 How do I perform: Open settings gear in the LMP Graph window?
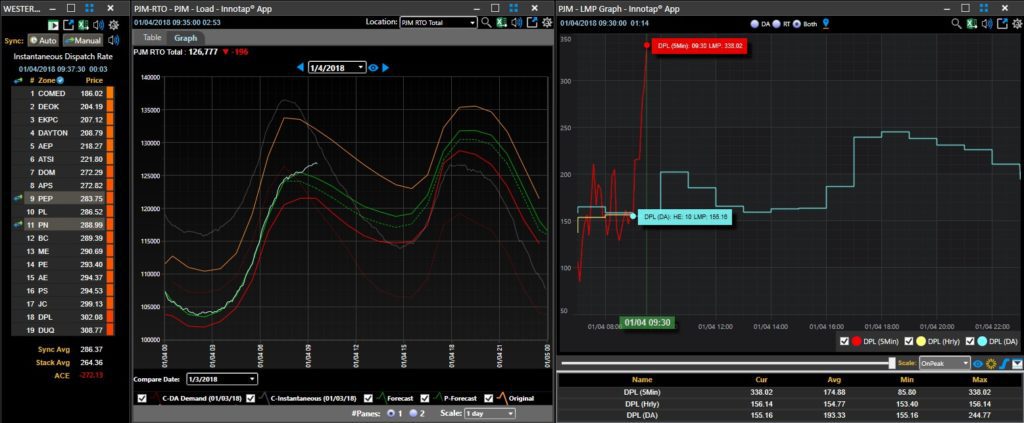point(1016,23)
